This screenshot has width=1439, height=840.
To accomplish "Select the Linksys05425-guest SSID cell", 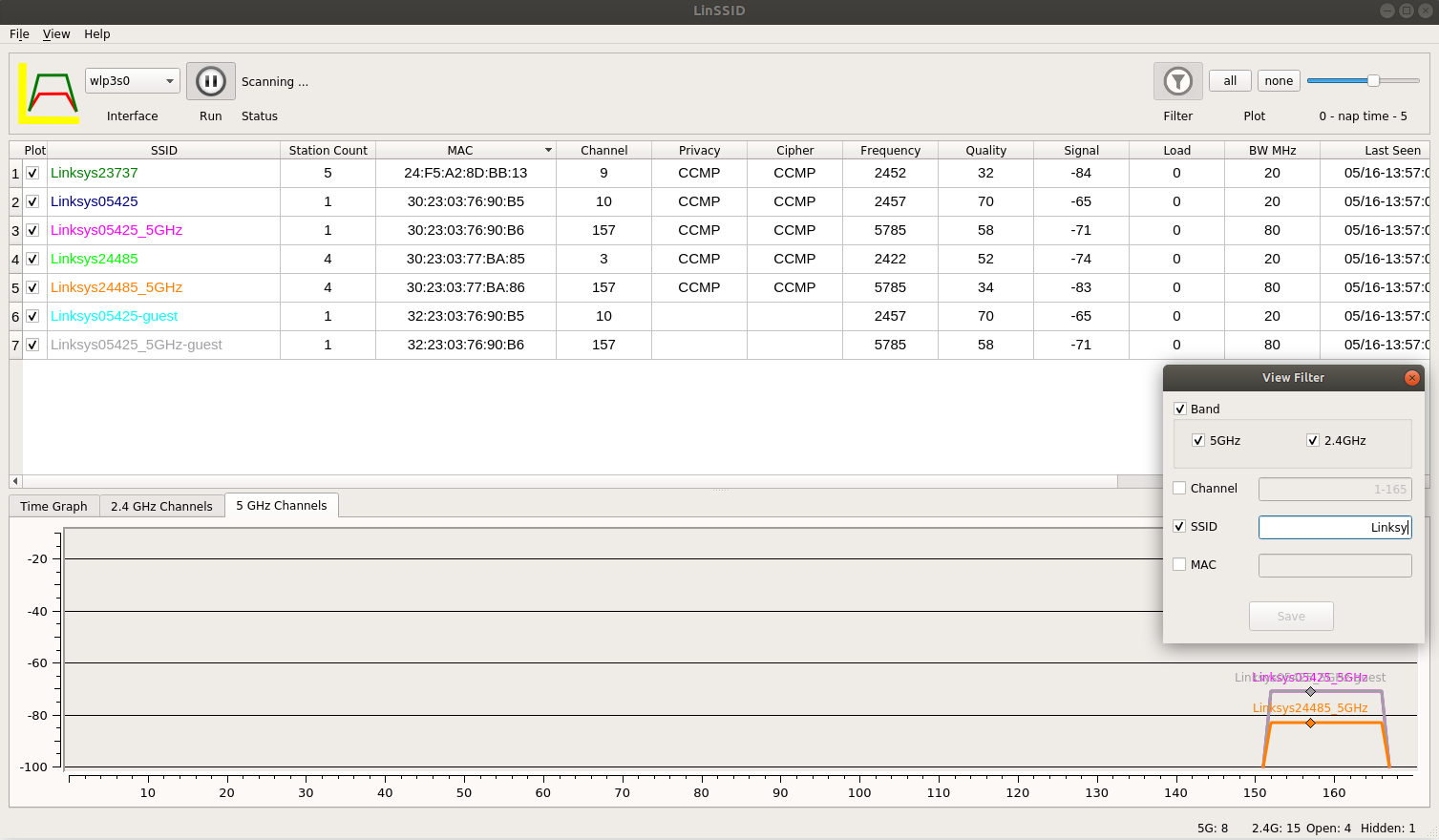I will pyautogui.click(x=163, y=316).
